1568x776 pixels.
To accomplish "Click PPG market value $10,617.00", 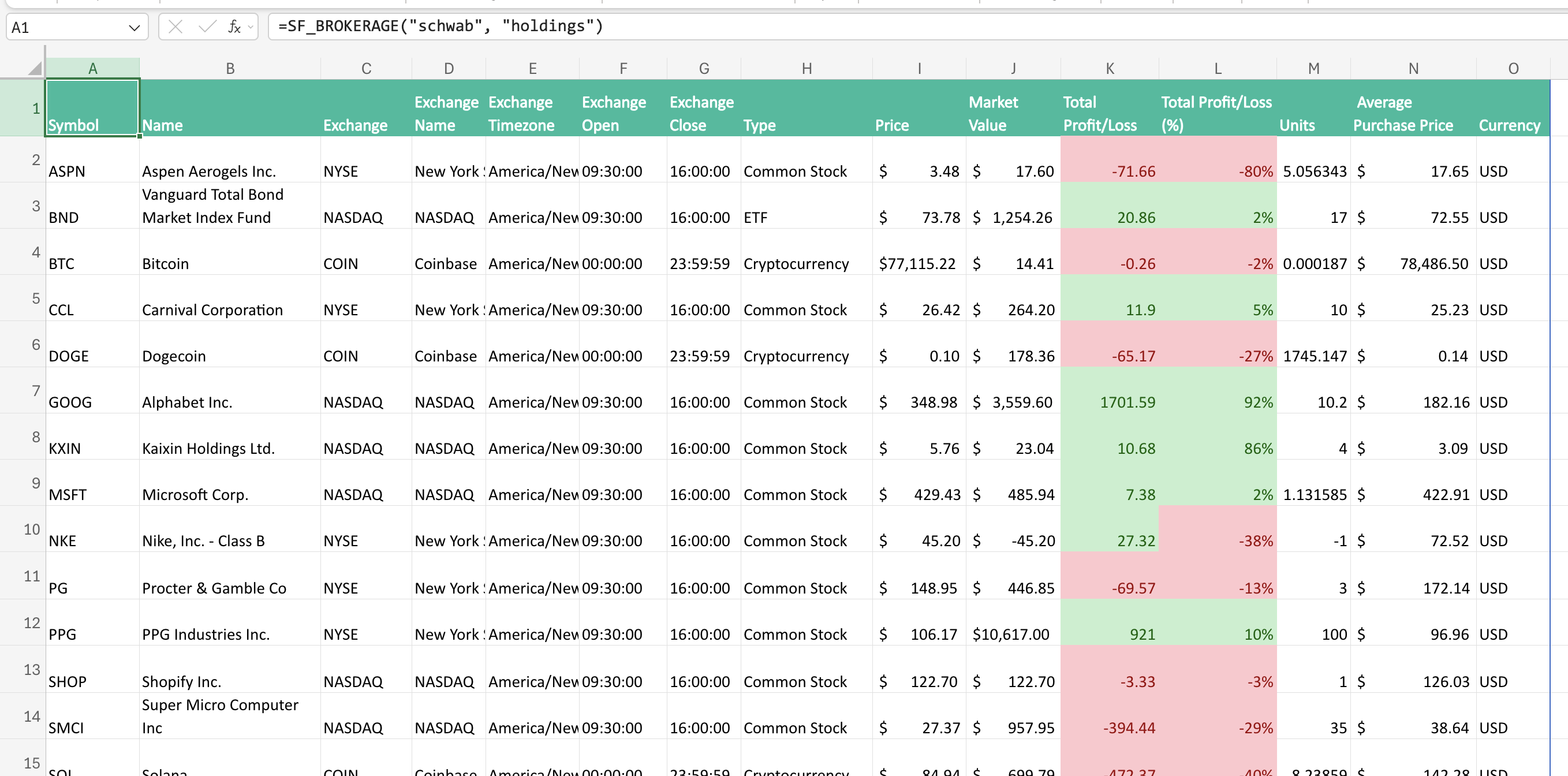I will coord(1013,622).
